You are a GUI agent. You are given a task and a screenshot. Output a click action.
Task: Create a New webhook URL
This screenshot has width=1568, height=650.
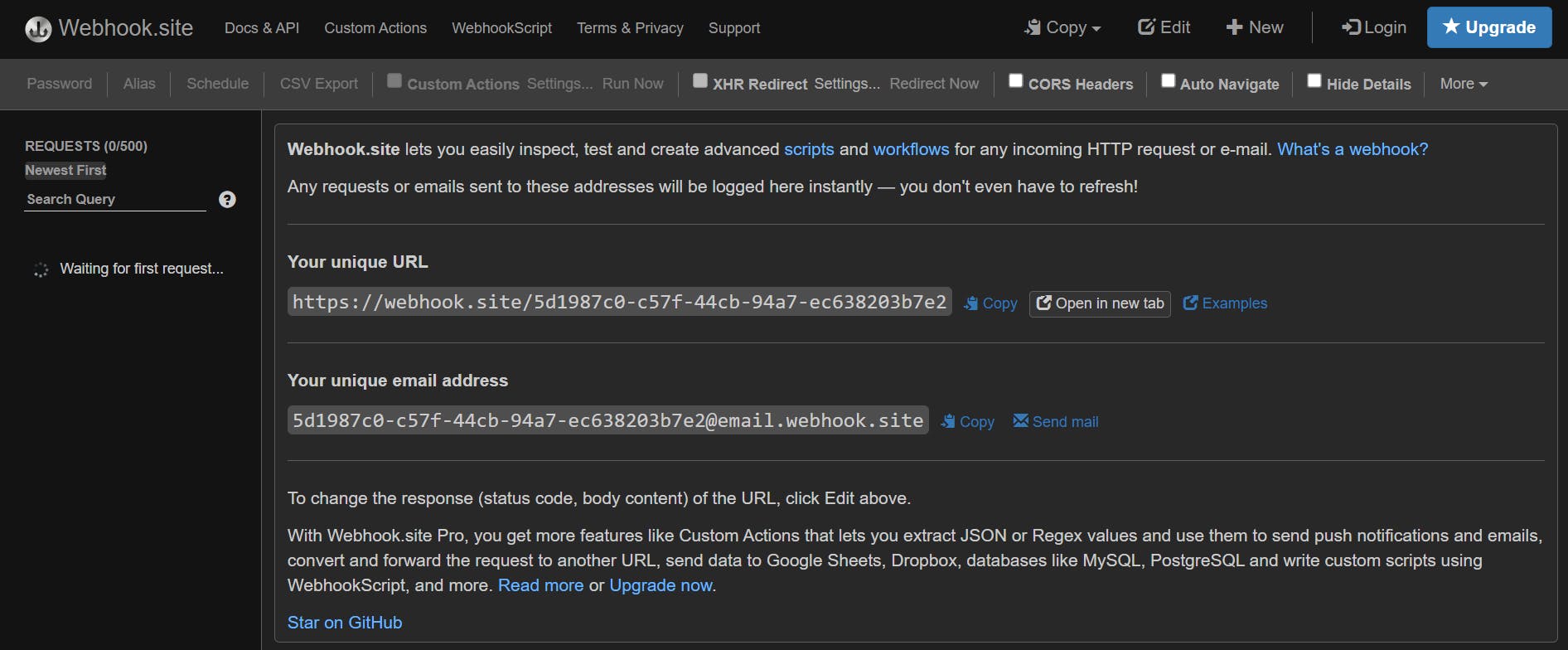[1255, 27]
